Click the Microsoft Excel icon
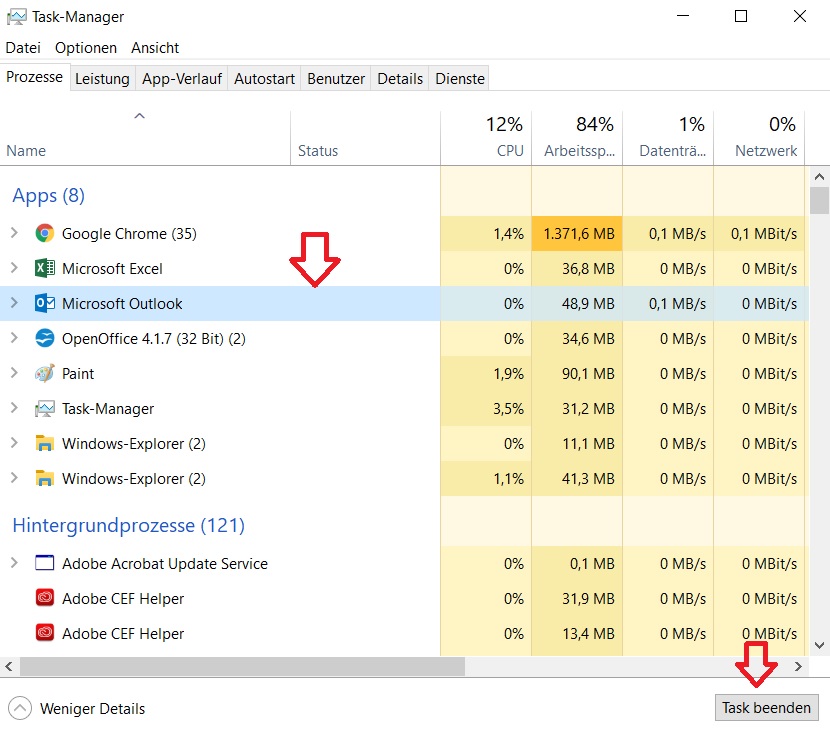 coord(45,268)
